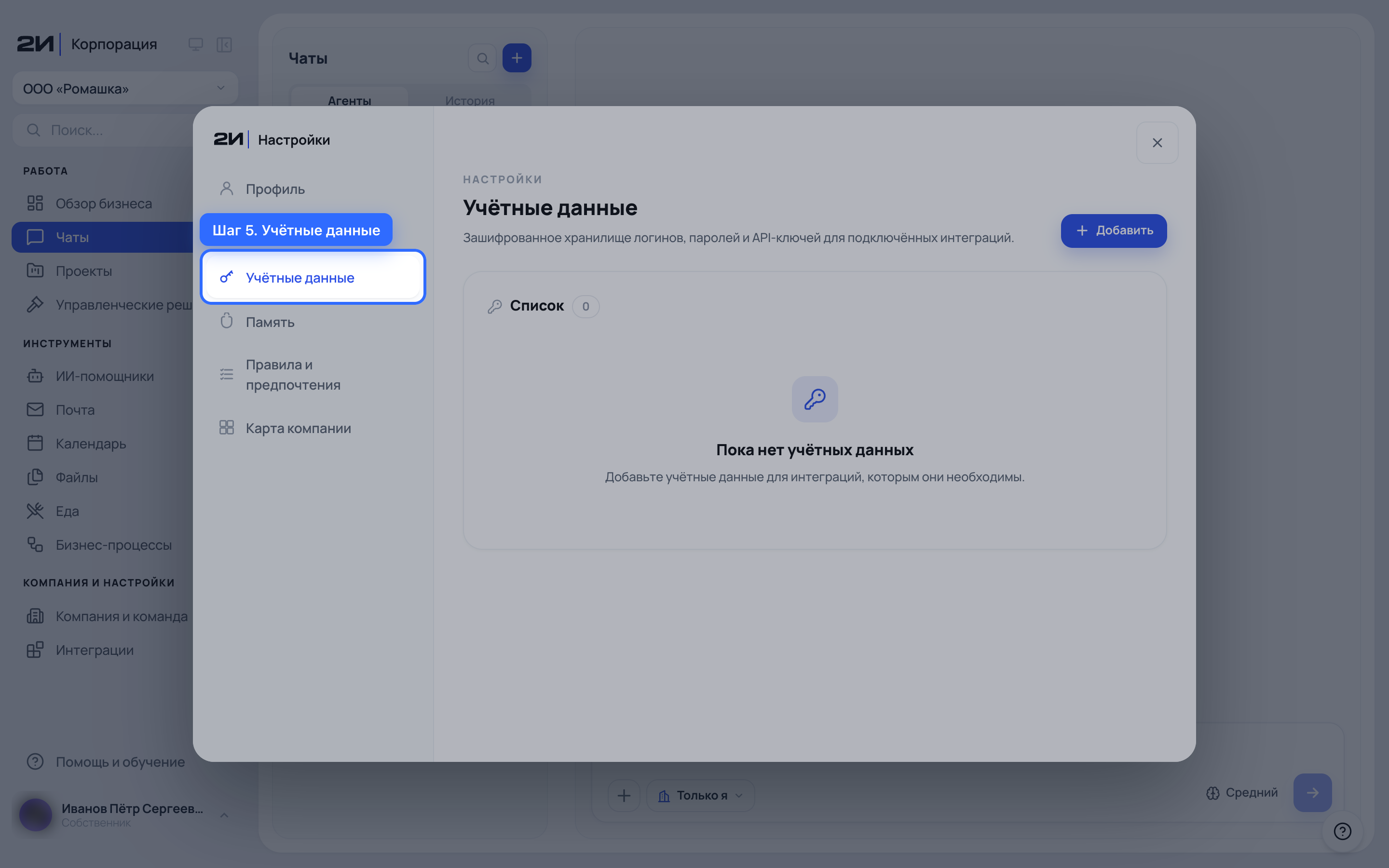Click the search icon in Чаты panel
The width and height of the screenshot is (1389, 868).
[x=483, y=58]
